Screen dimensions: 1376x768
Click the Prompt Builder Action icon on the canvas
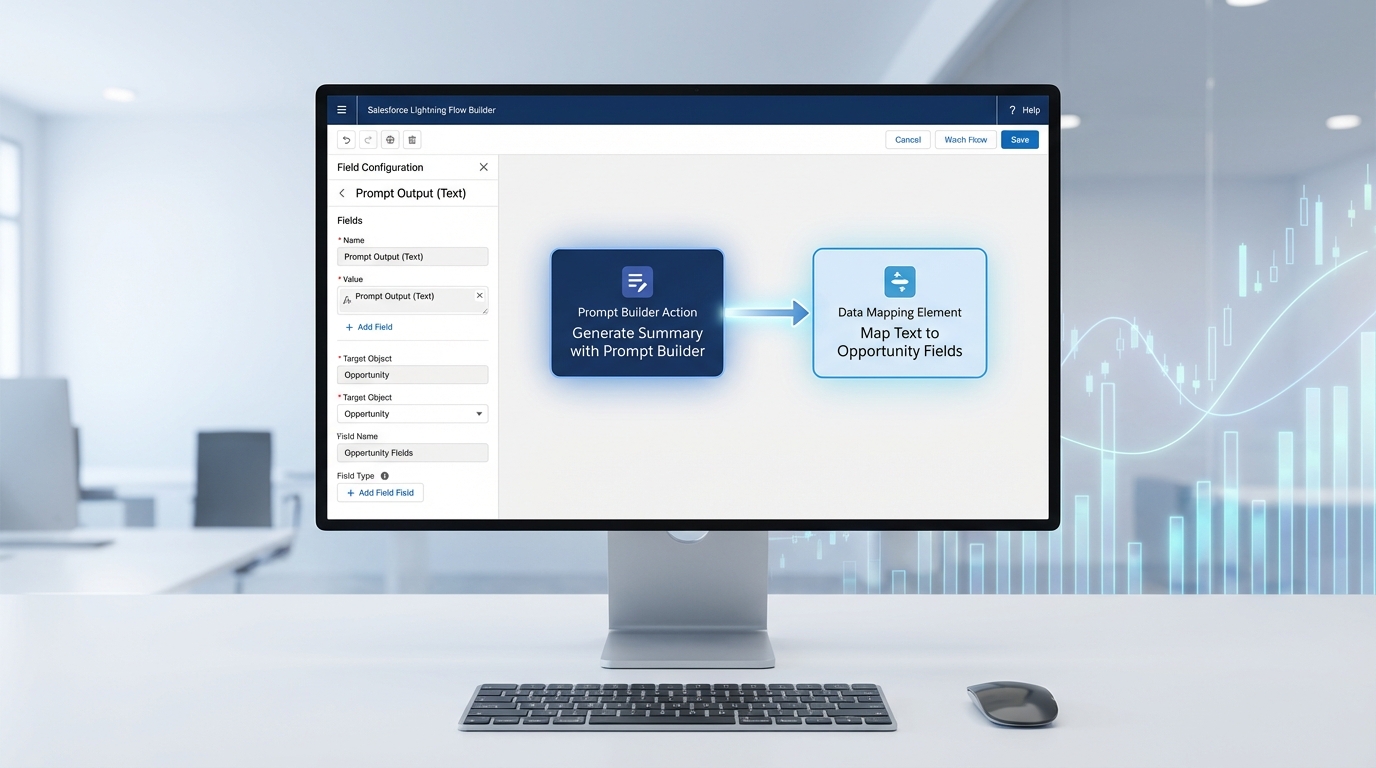point(637,281)
